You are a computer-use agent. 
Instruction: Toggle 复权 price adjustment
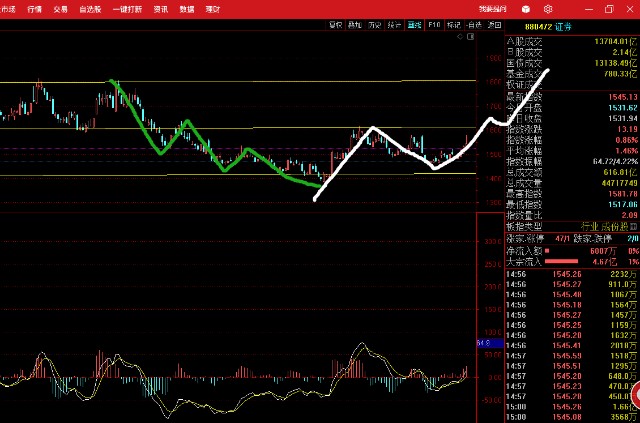pos(335,23)
